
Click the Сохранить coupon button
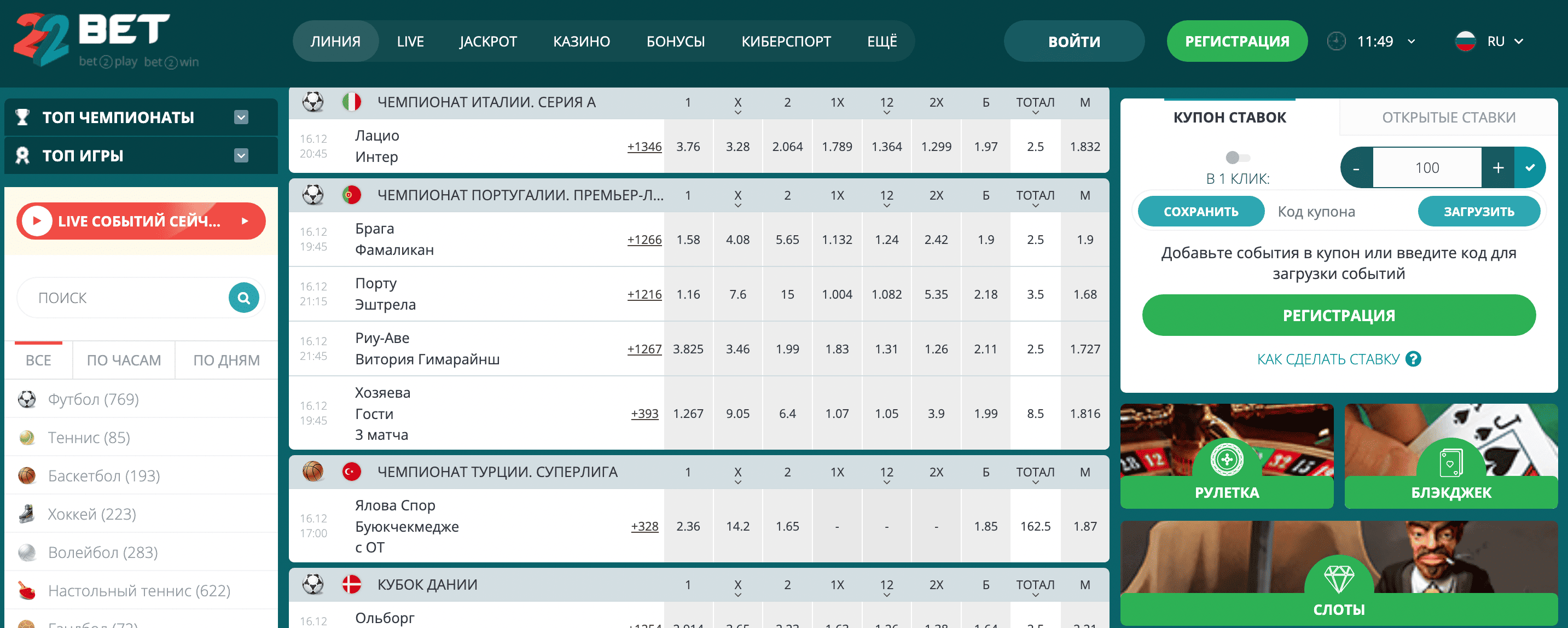coord(1201,211)
